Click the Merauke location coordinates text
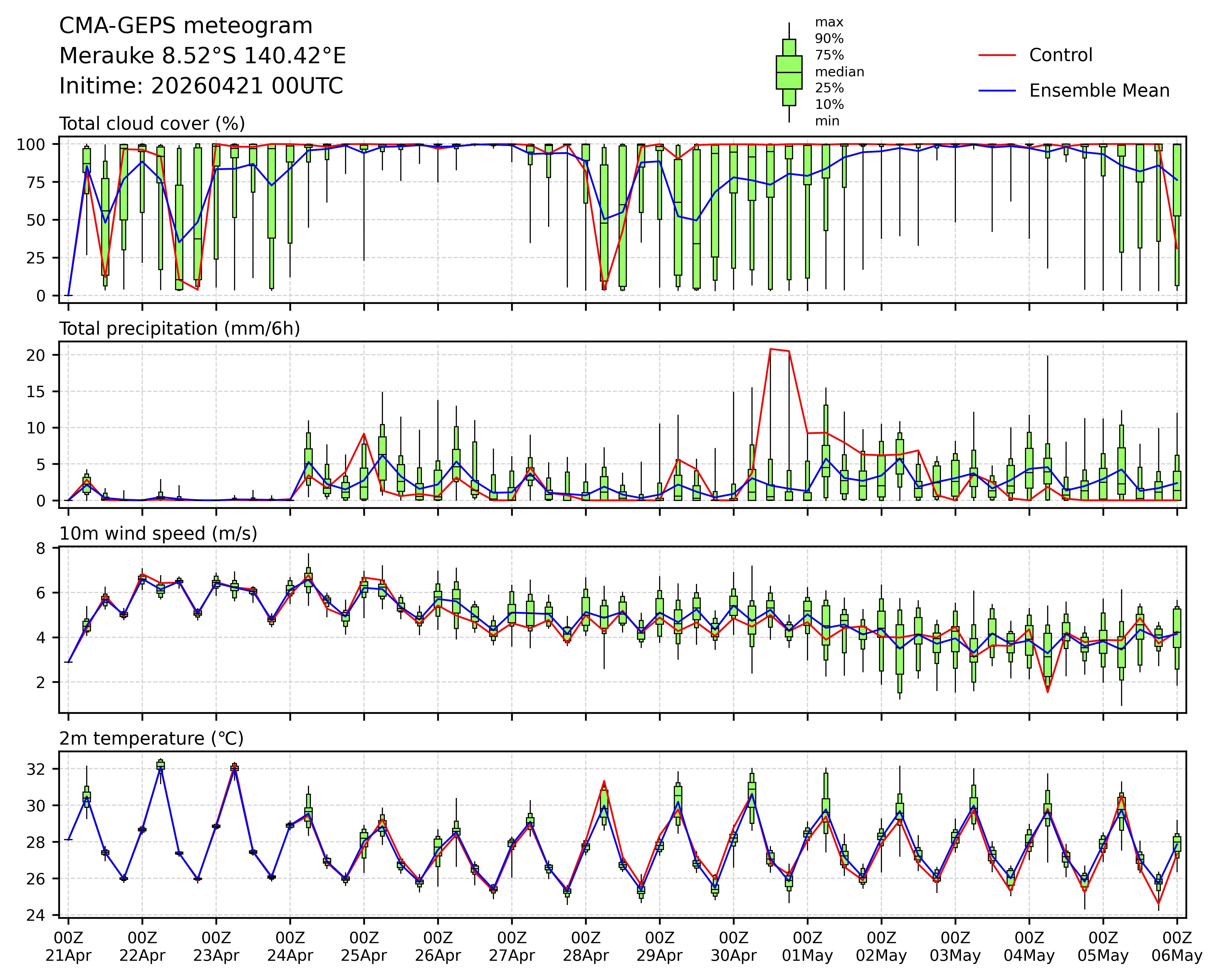1219x980 pixels. click(x=203, y=56)
